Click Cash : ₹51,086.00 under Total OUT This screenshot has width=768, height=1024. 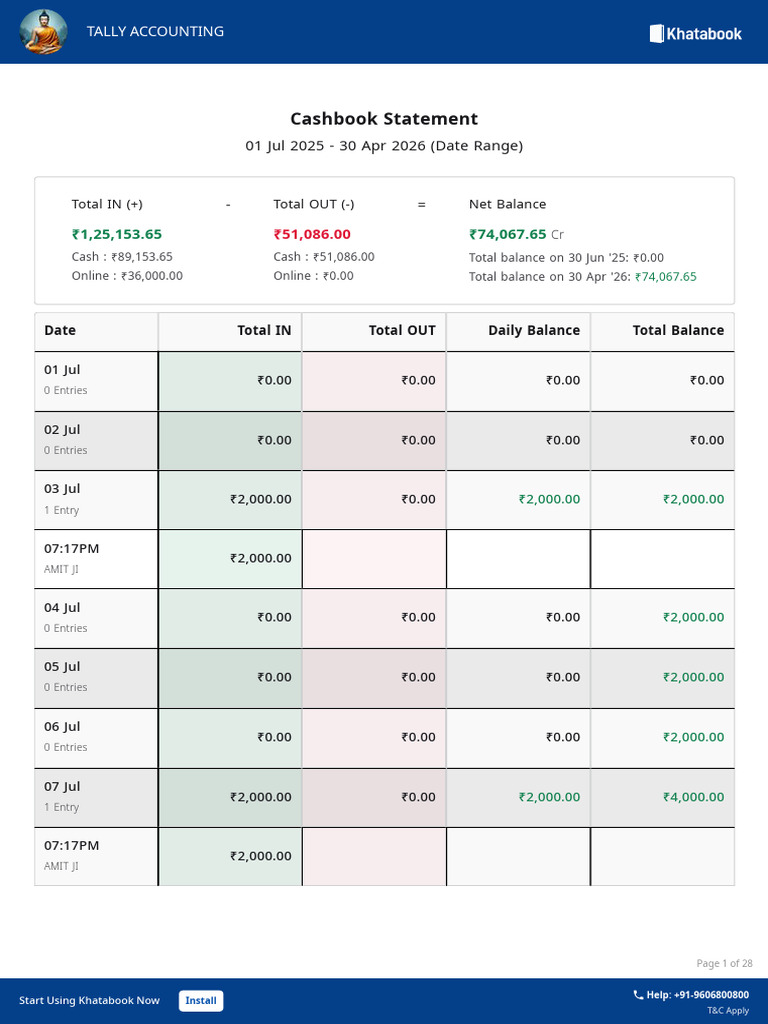pyautogui.click(x=324, y=257)
